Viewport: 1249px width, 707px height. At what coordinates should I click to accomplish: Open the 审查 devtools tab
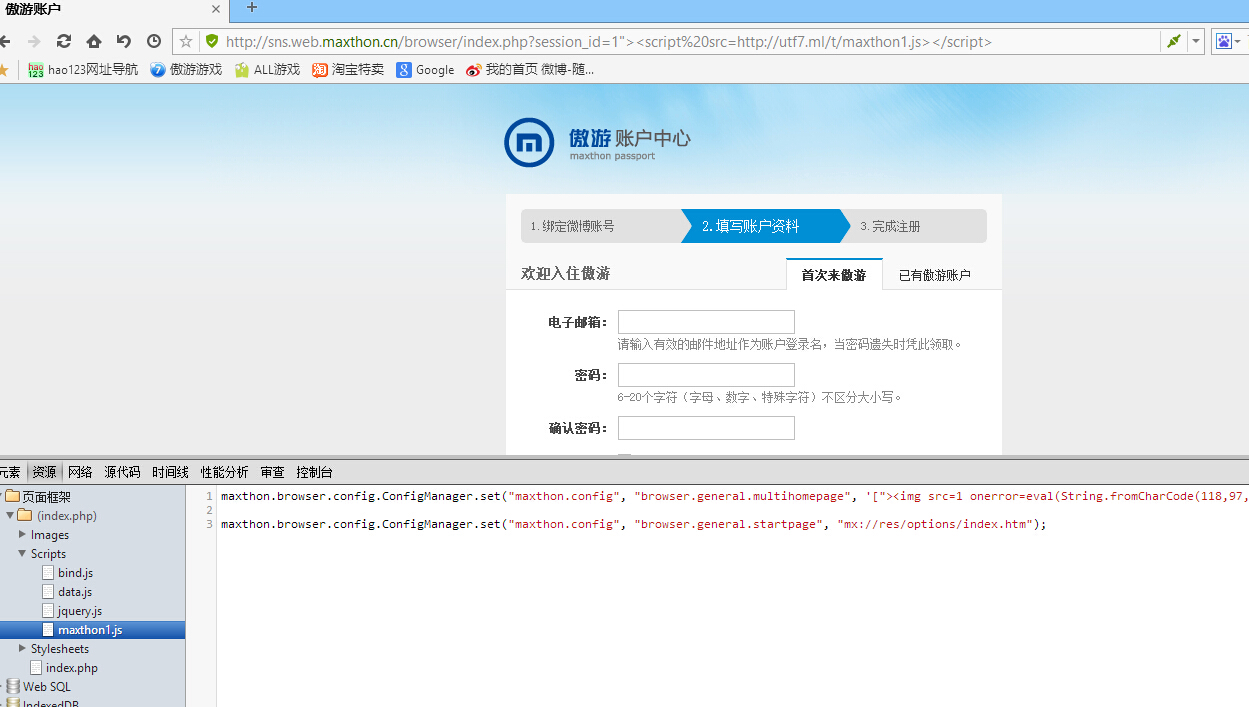pos(272,472)
